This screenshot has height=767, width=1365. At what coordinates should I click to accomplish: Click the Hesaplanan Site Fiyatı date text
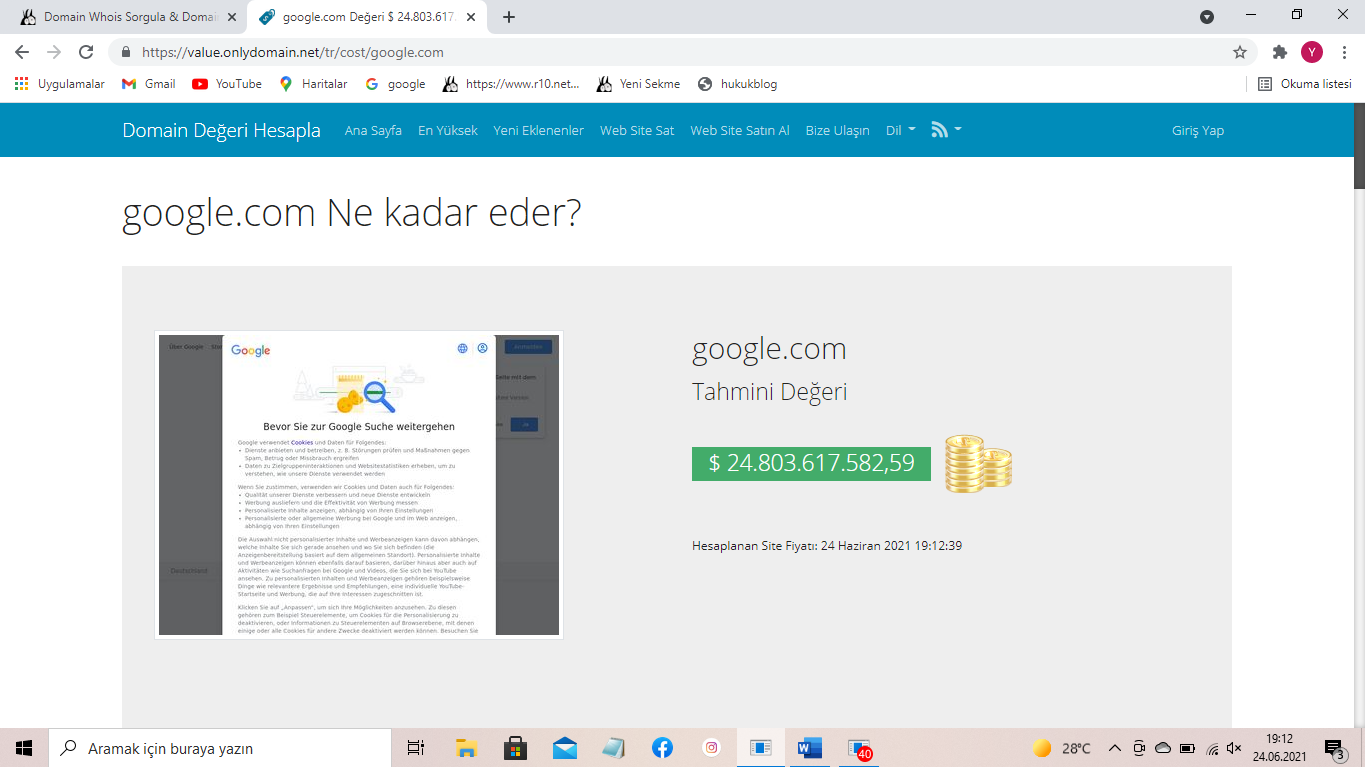827,546
